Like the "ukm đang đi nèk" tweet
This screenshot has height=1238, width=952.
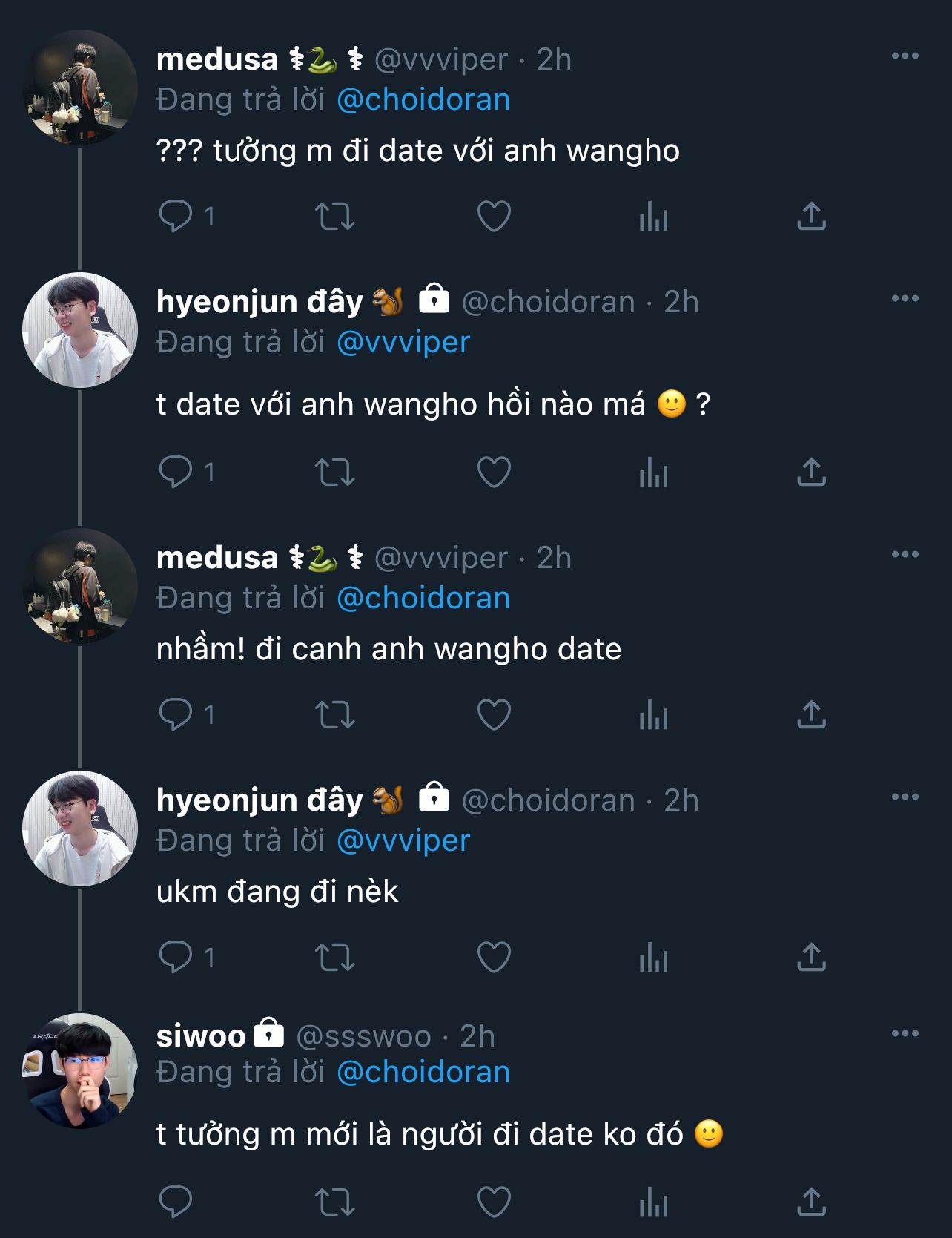pyautogui.click(x=494, y=958)
